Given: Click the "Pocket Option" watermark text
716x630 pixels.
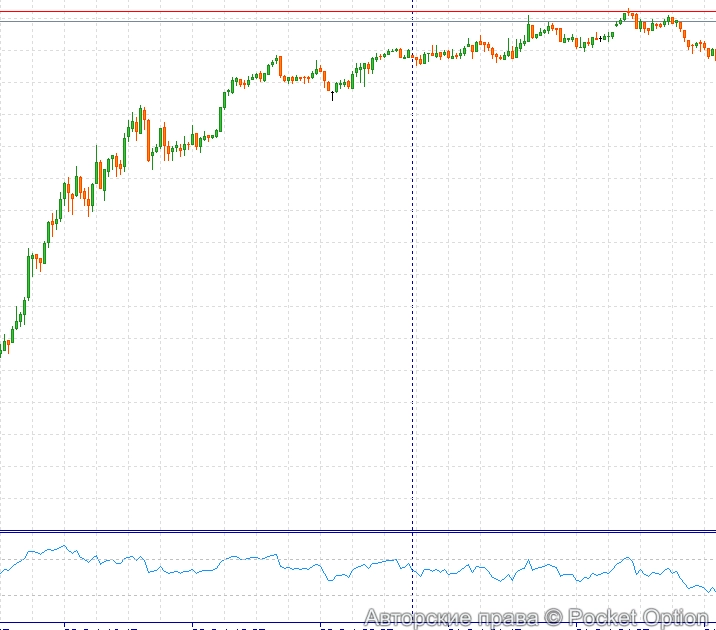Looking at the screenshot, I should (x=638, y=618).
